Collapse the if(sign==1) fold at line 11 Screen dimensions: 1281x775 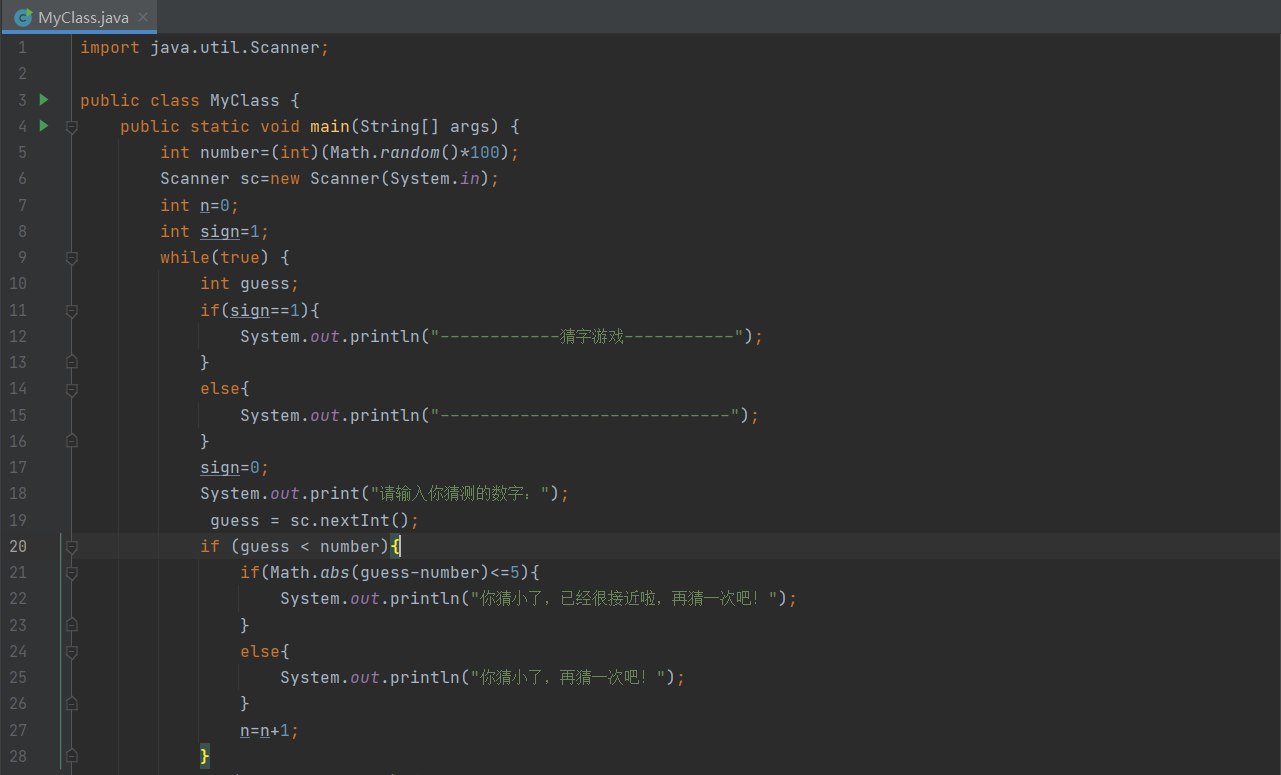tap(71, 311)
